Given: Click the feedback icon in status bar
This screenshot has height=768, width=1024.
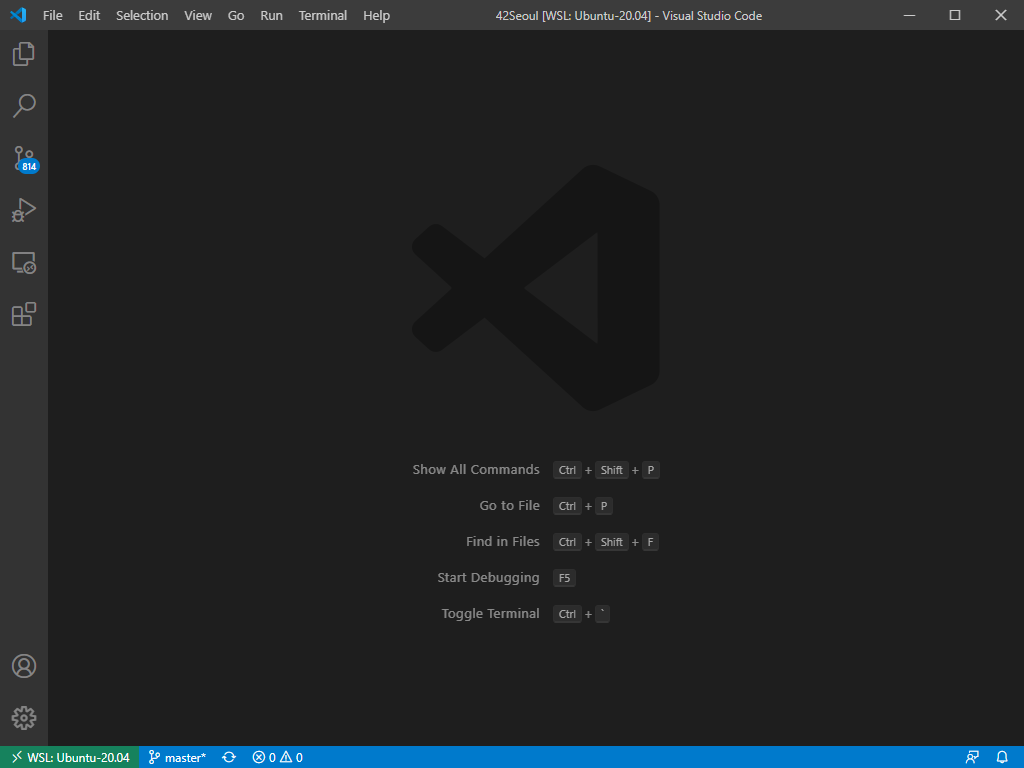Looking at the screenshot, I should point(972,758).
